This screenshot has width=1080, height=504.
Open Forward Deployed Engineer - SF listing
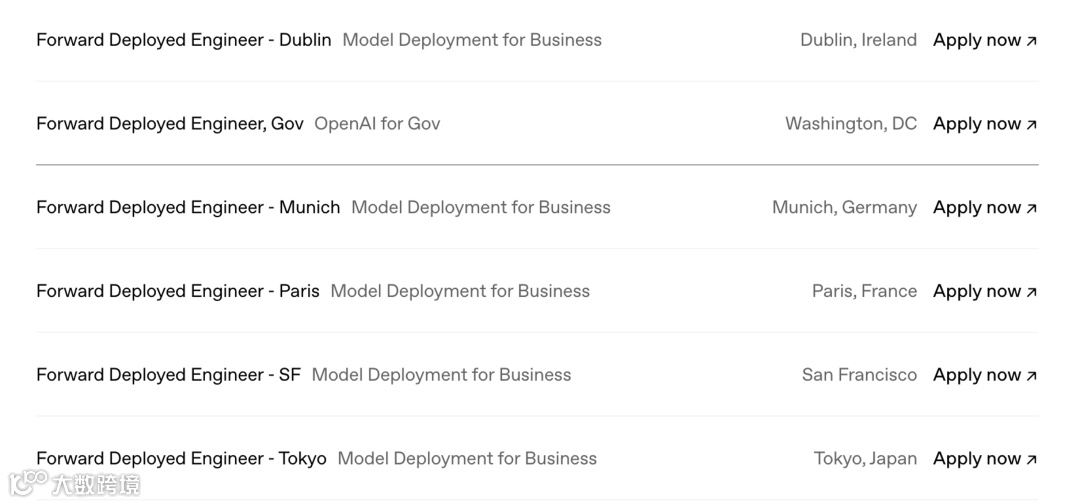(168, 375)
